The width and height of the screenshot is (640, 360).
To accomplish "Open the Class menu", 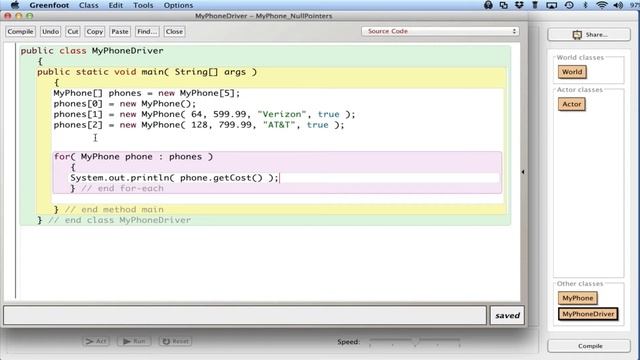I will tap(89, 5).
